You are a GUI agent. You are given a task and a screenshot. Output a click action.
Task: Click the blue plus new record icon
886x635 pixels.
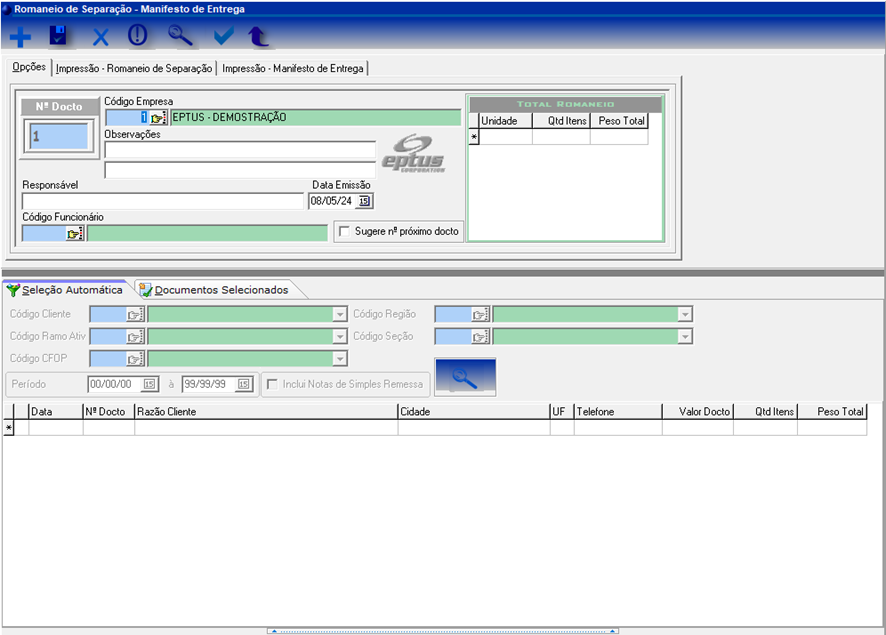20,37
